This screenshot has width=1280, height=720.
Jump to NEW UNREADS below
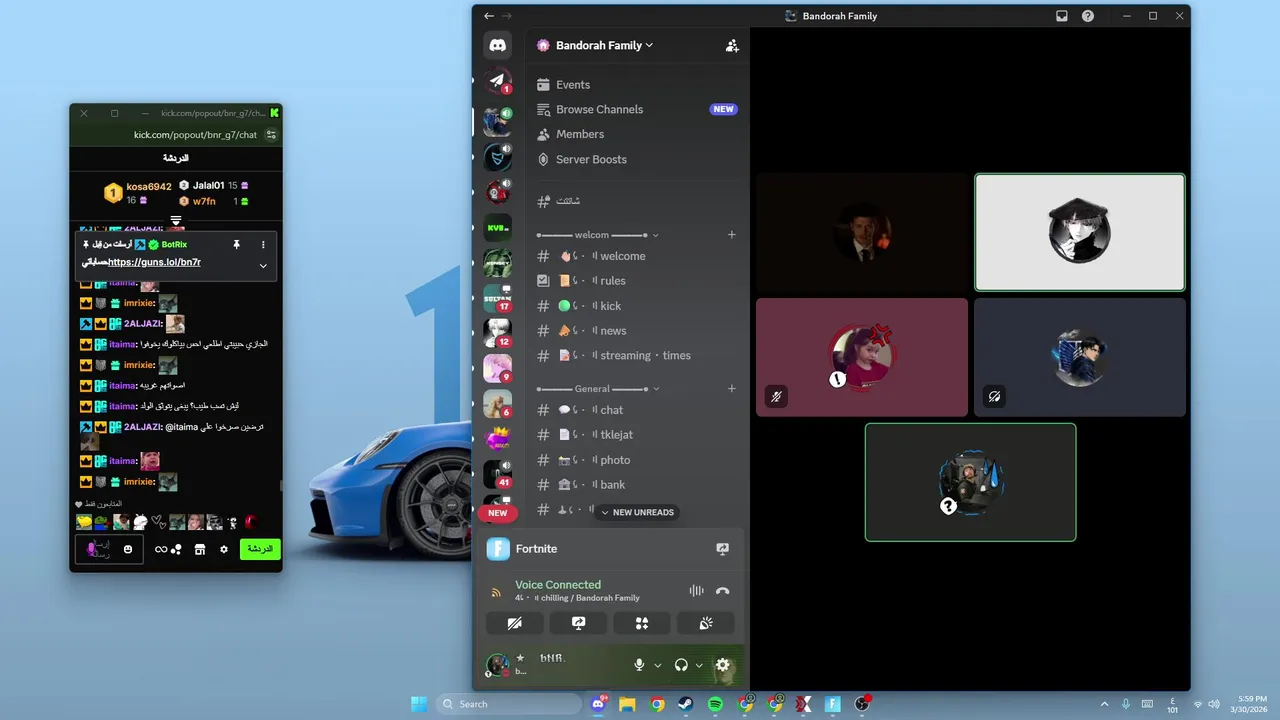637,512
